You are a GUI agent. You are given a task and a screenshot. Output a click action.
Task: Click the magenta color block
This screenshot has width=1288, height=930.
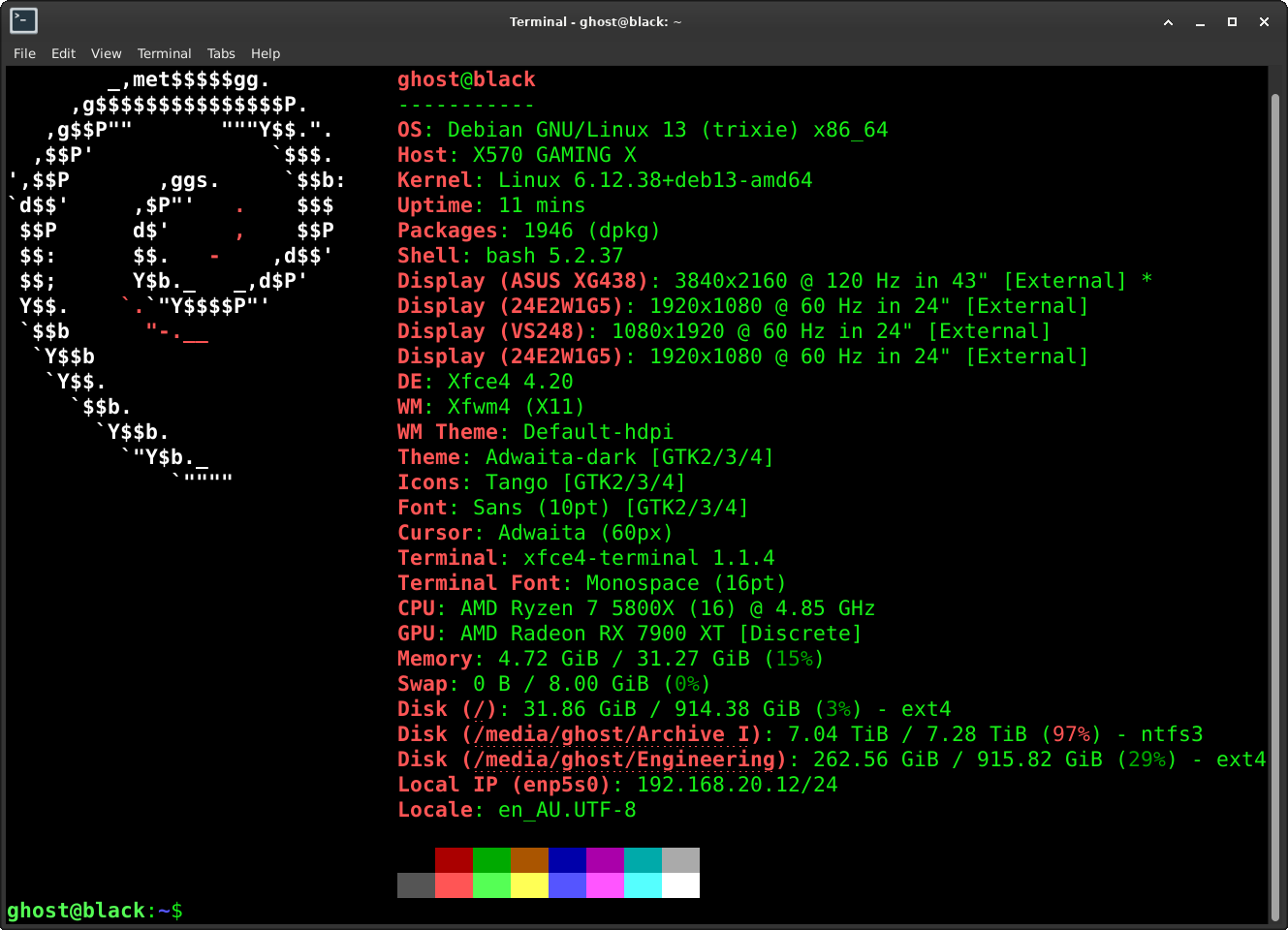[x=605, y=885]
